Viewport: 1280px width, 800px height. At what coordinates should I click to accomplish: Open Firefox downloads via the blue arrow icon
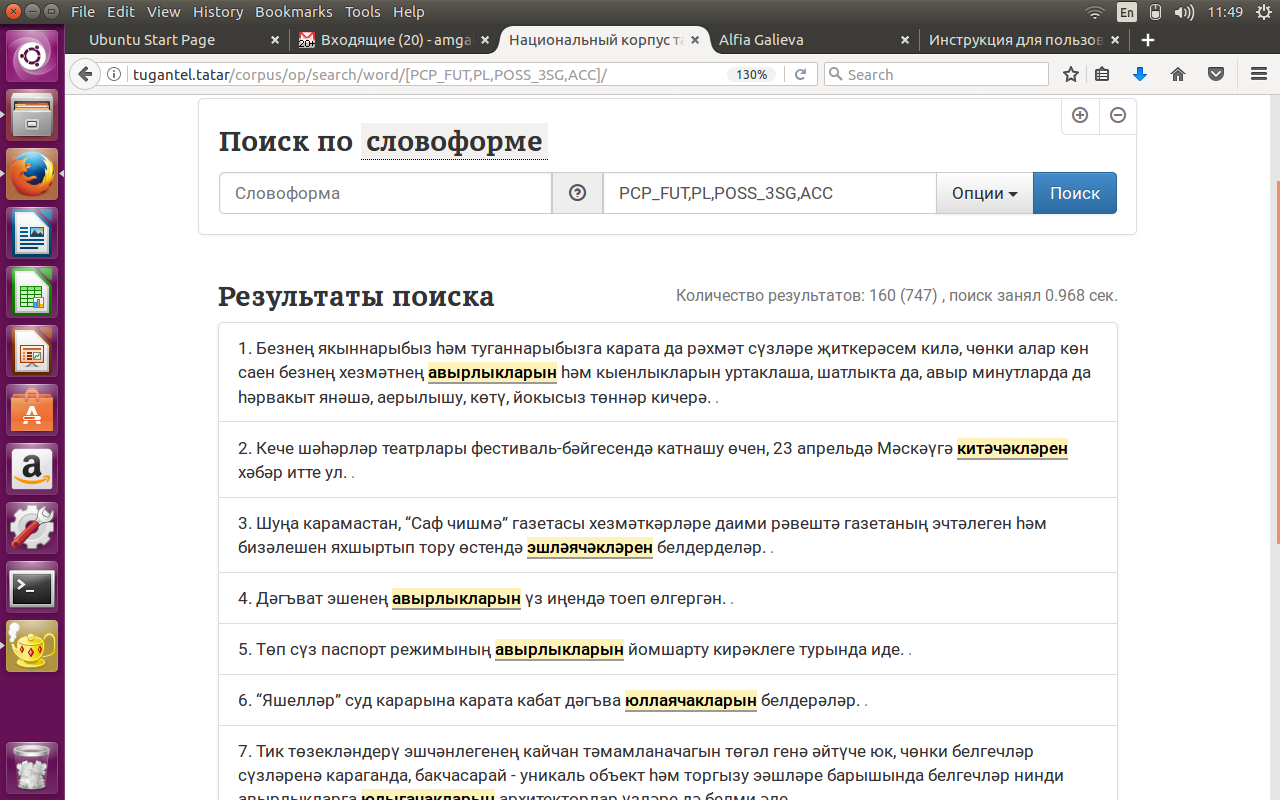tap(1140, 74)
